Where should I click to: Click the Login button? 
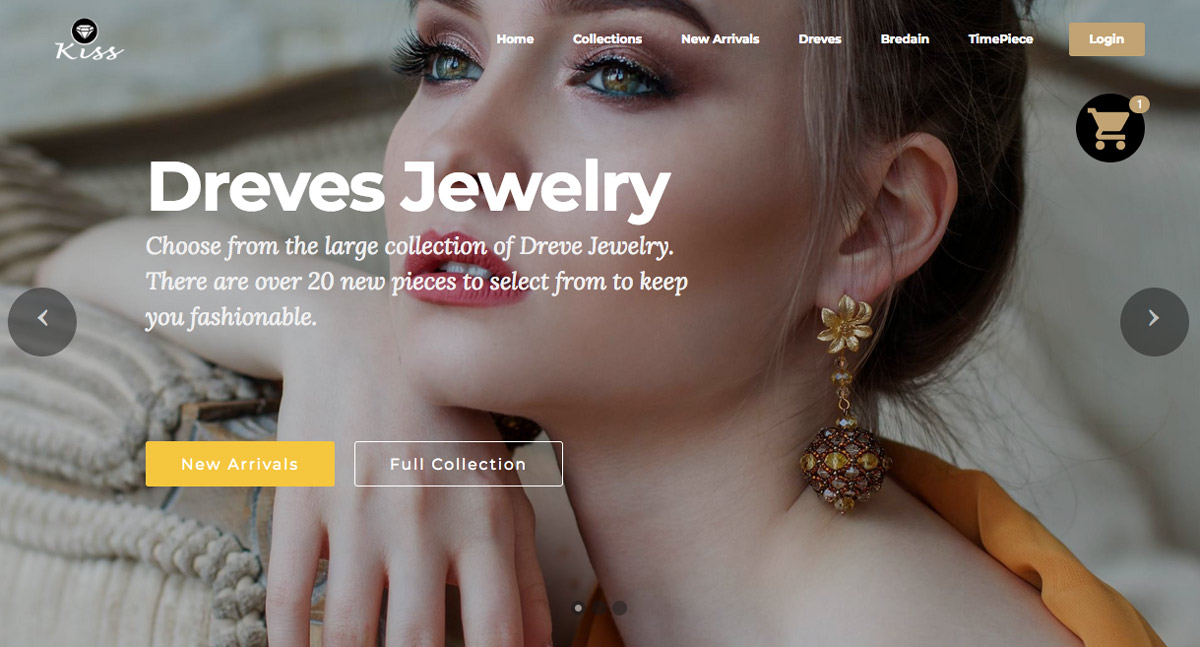1107,39
